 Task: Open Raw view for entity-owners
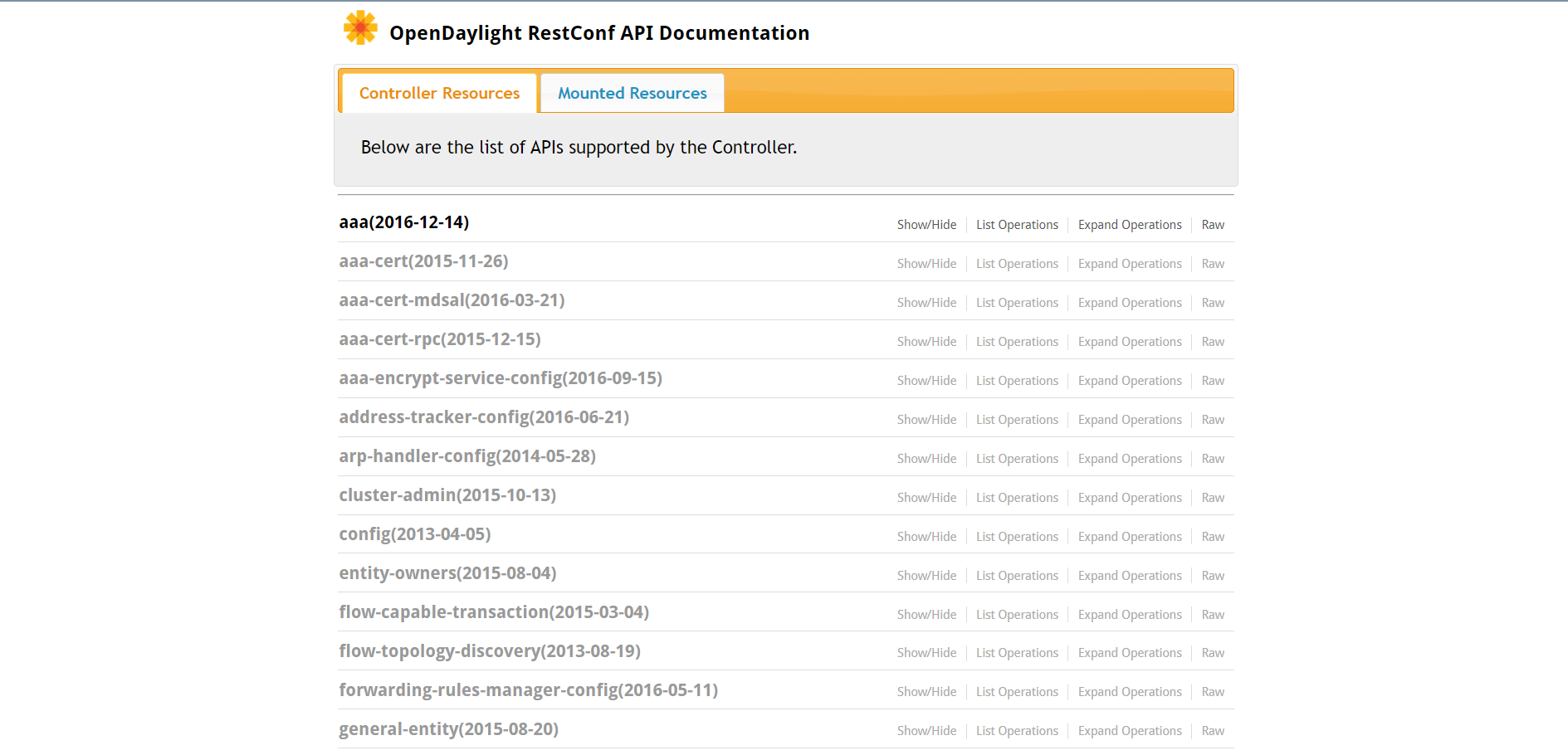point(1213,576)
